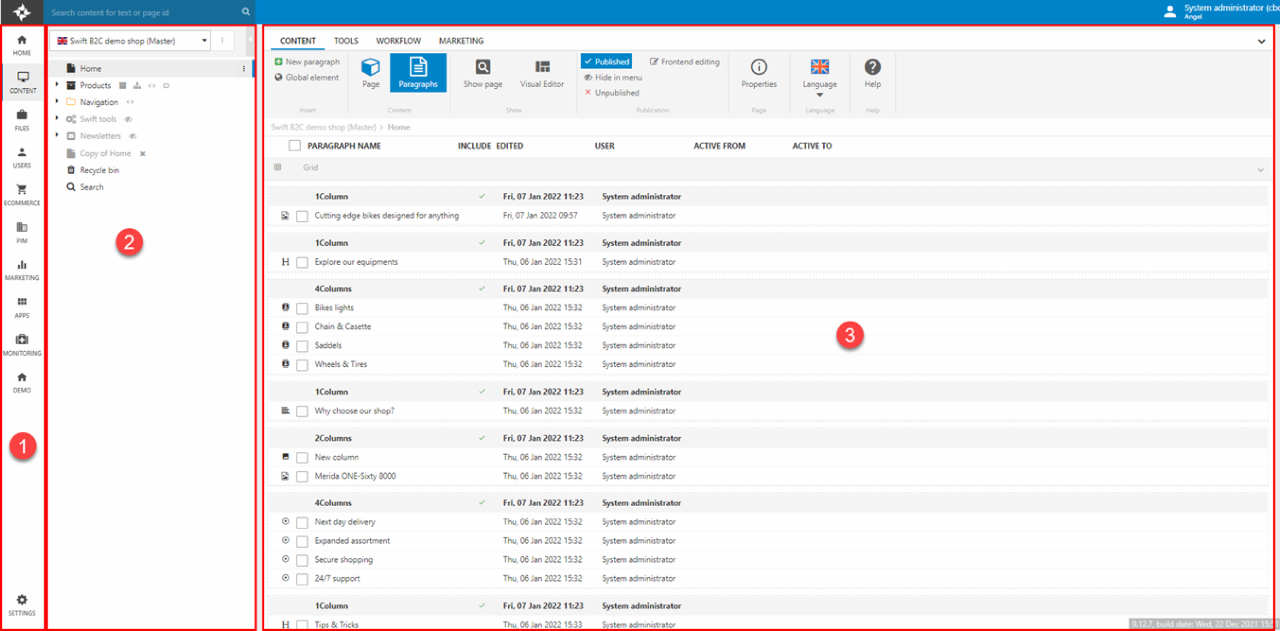
Task: Open Help from the ribbon
Action: click(872, 73)
